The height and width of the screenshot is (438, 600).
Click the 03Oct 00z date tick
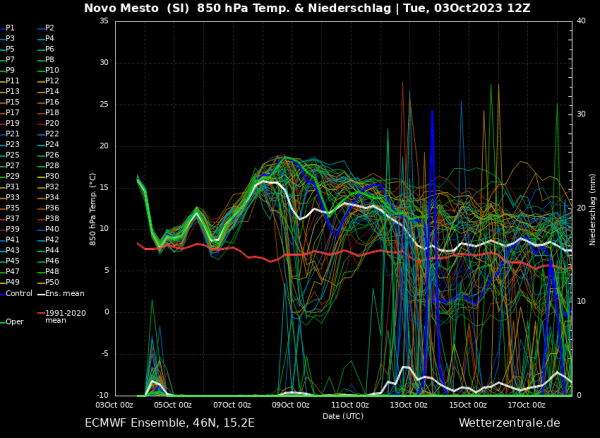click(115, 405)
